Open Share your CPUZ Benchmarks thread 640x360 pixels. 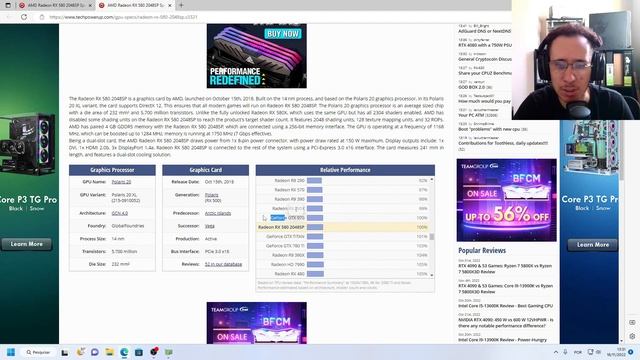pos(484,73)
